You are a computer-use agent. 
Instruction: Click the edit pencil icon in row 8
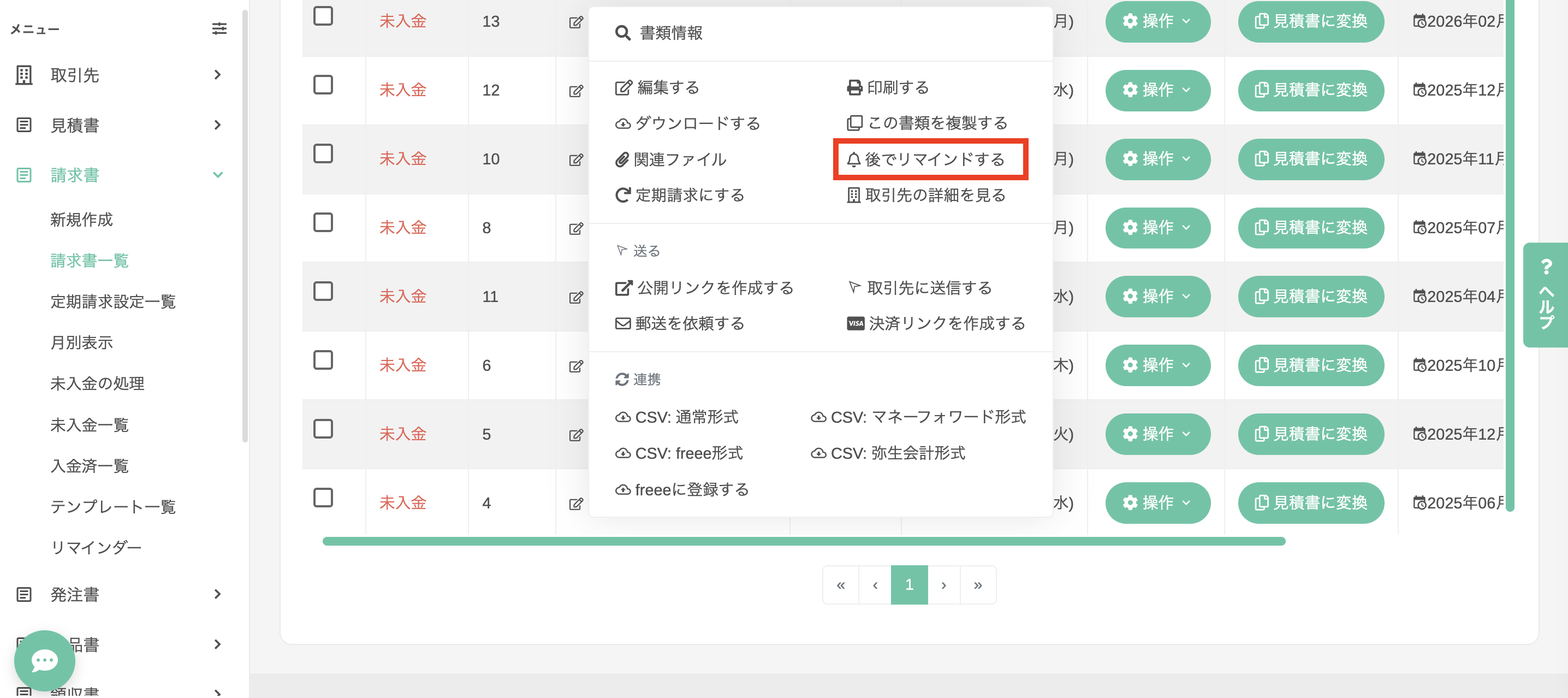tap(575, 229)
